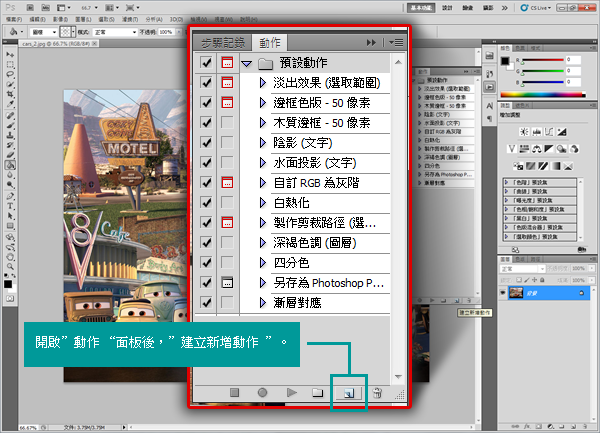Viewport: 600px width, 433px height.
Task: Expand the 水面投影 (文字) action triangle
Action: (x=262, y=163)
